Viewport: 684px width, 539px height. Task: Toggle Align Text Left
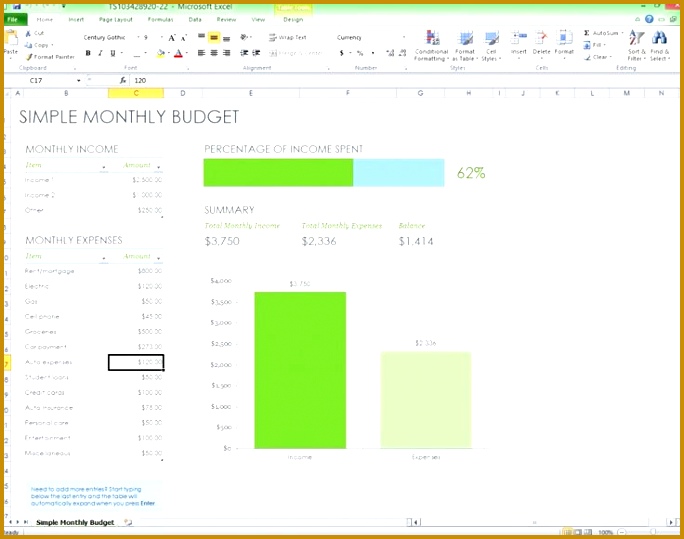click(201, 53)
